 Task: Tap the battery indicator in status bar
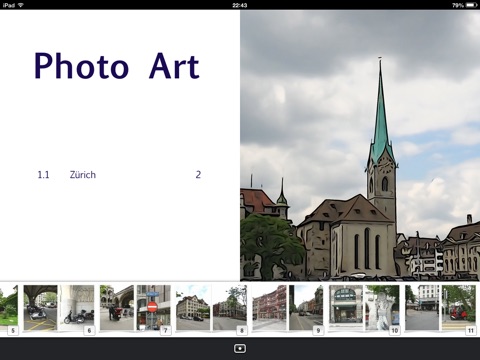tap(472, 5)
